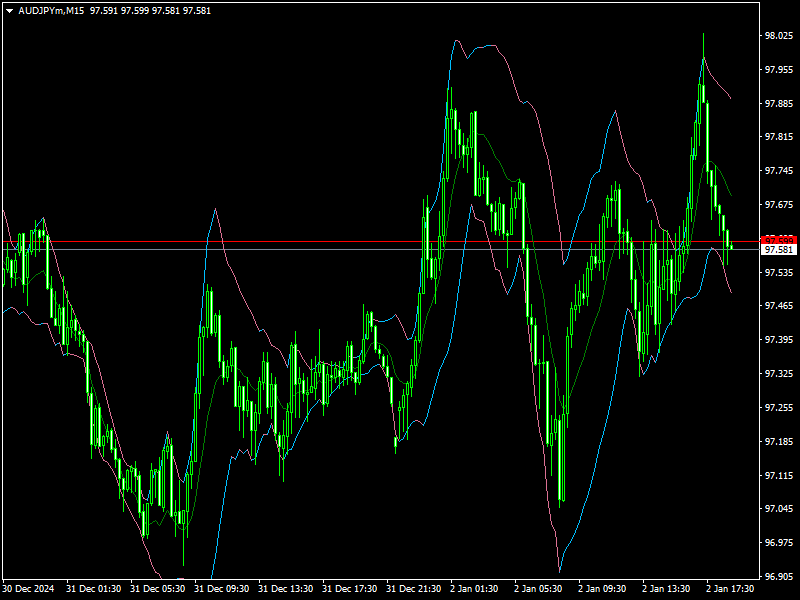Open the AUDJPYm chart quick menu triangle
Viewport: 800px width, 600px height.
point(10,11)
